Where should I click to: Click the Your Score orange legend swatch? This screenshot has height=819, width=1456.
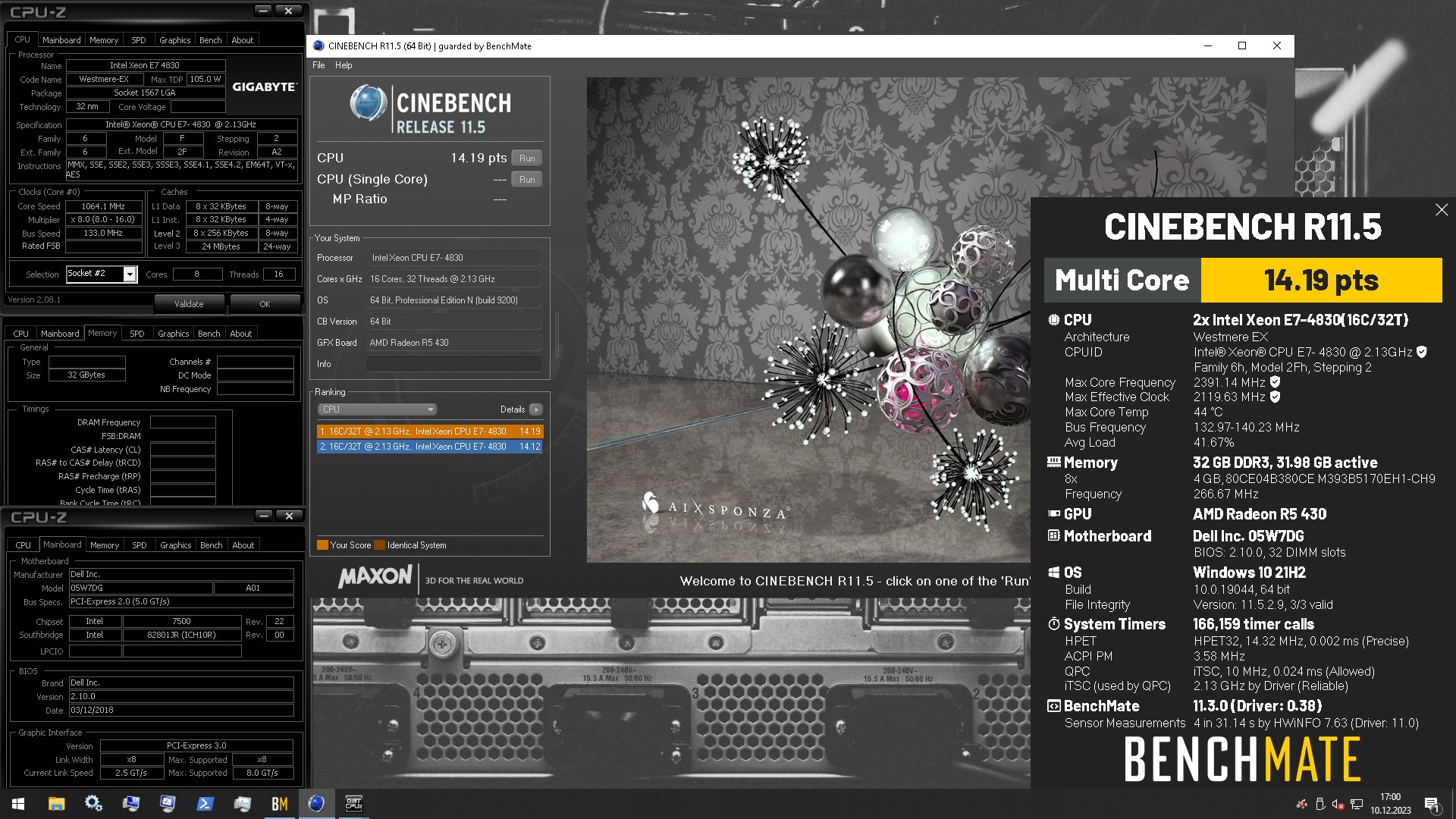(x=322, y=545)
